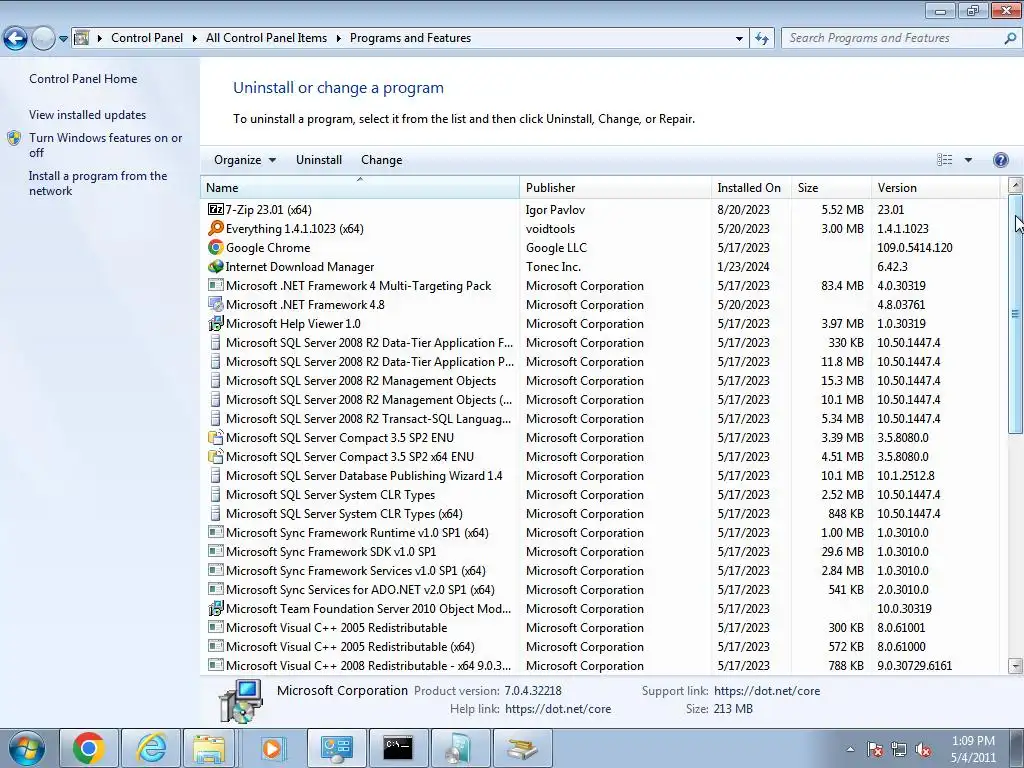Image resolution: width=1024 pixels, height=768 pixels.
Task: Expand the Organize dropdown menu
Action: pos(245,160)
